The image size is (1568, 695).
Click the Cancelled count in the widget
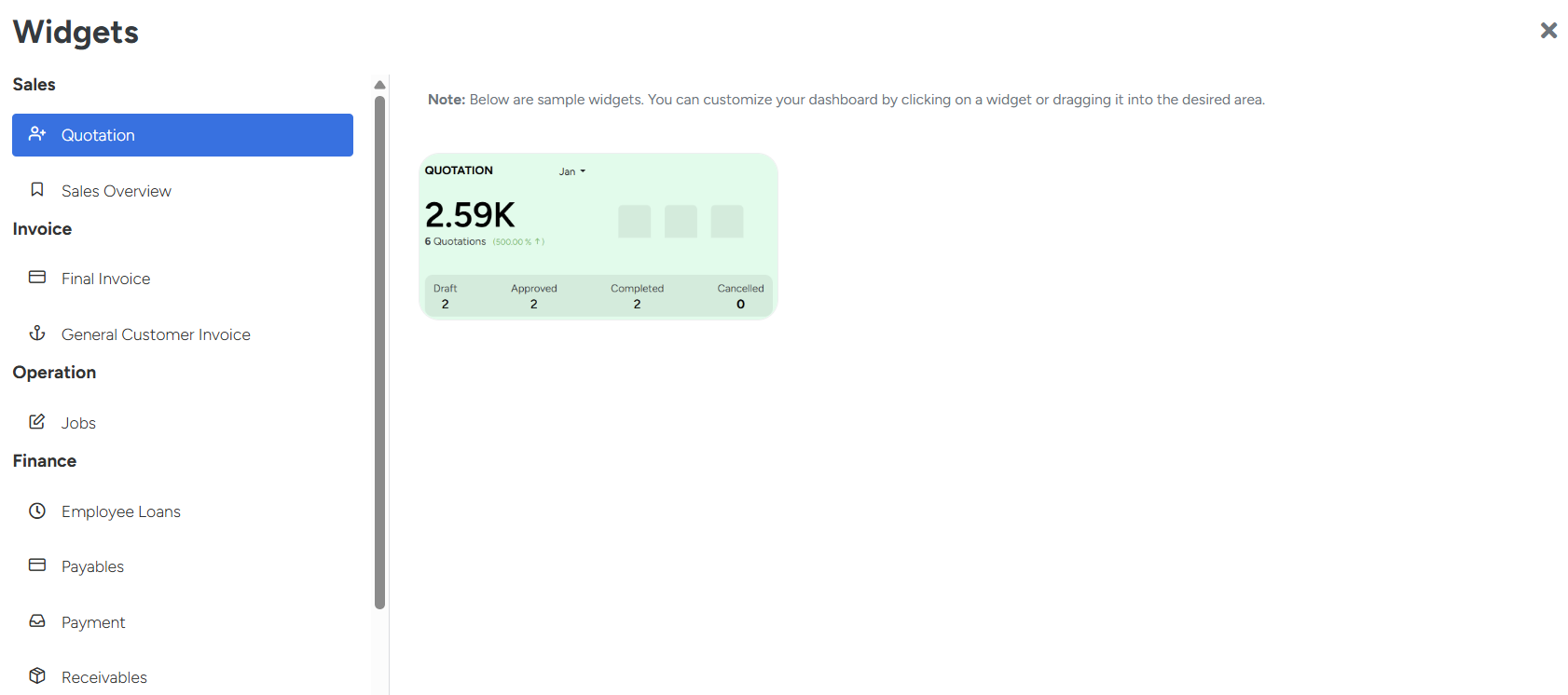(x=740, y=304)
